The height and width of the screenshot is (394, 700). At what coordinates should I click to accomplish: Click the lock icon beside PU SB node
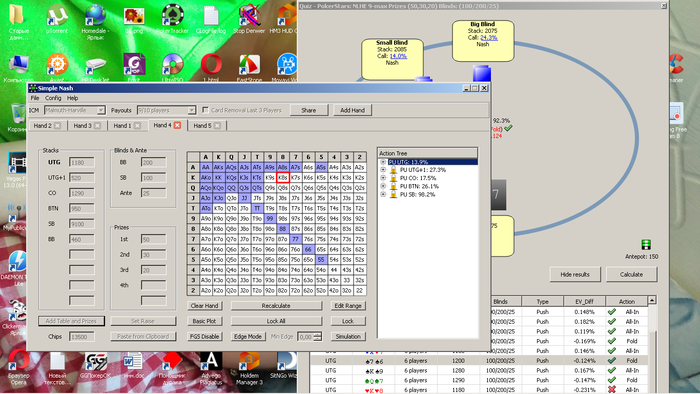point(393,194)
